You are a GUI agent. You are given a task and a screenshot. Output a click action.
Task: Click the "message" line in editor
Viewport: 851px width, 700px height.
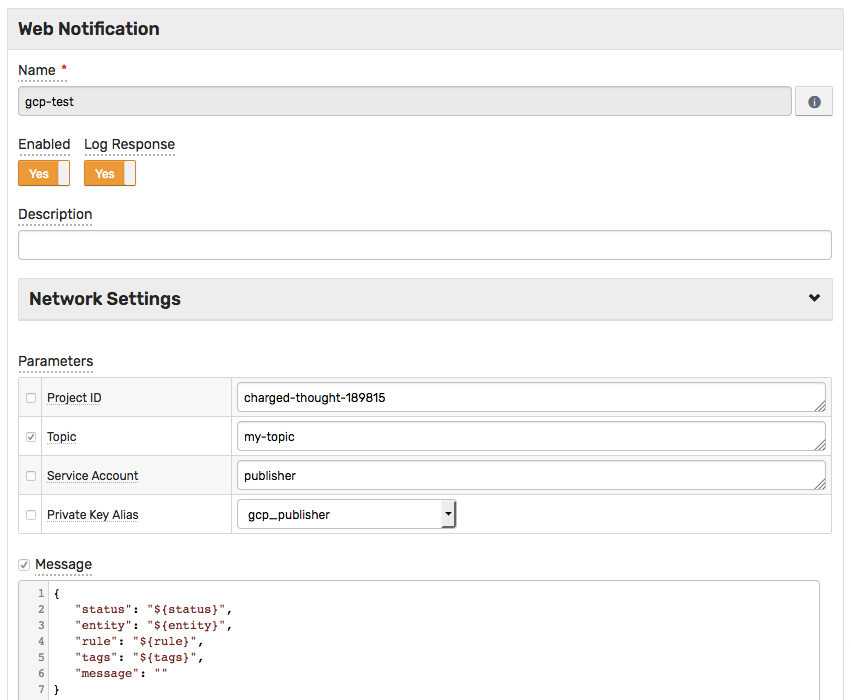[x=122, y=673]
